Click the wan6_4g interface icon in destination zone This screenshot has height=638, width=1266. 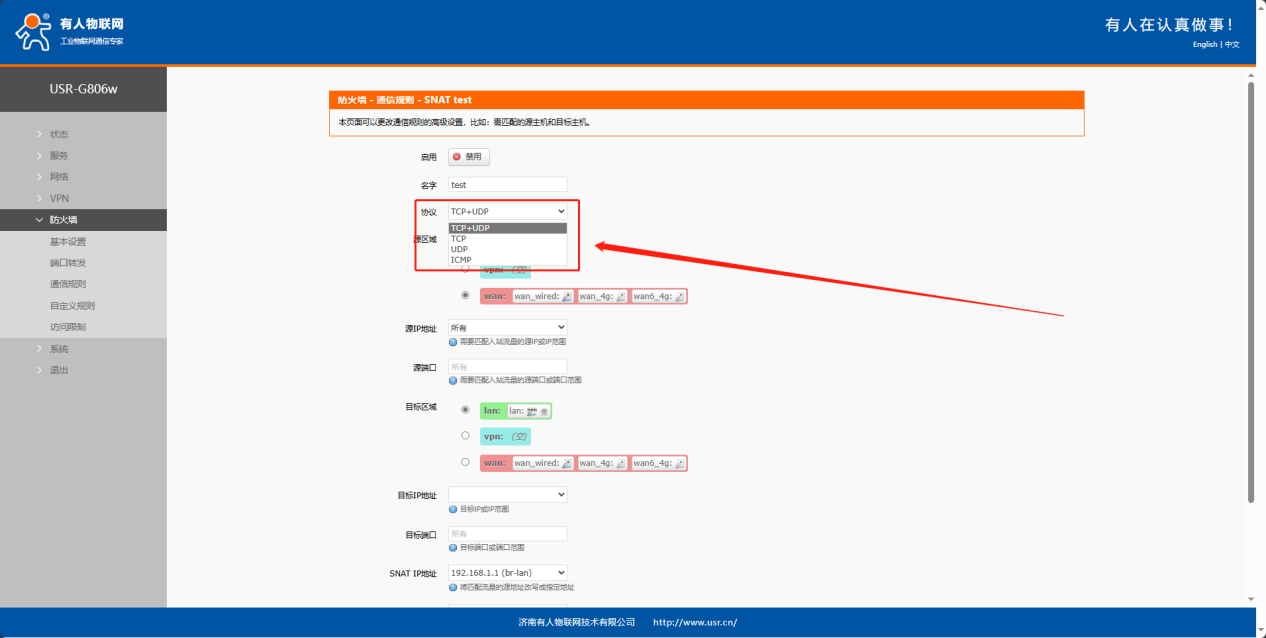[680, 463]
